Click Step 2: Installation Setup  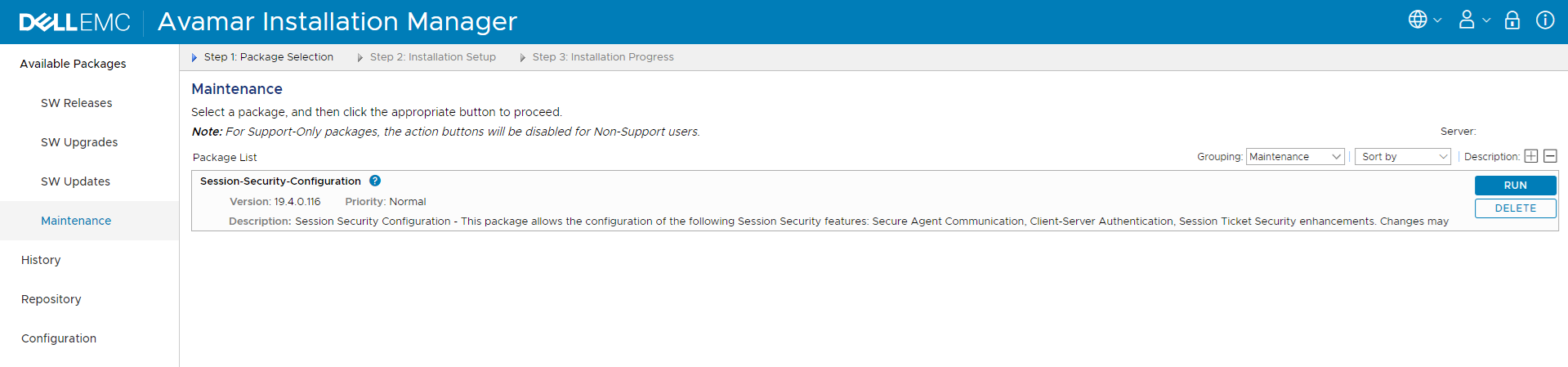[432, 57]
